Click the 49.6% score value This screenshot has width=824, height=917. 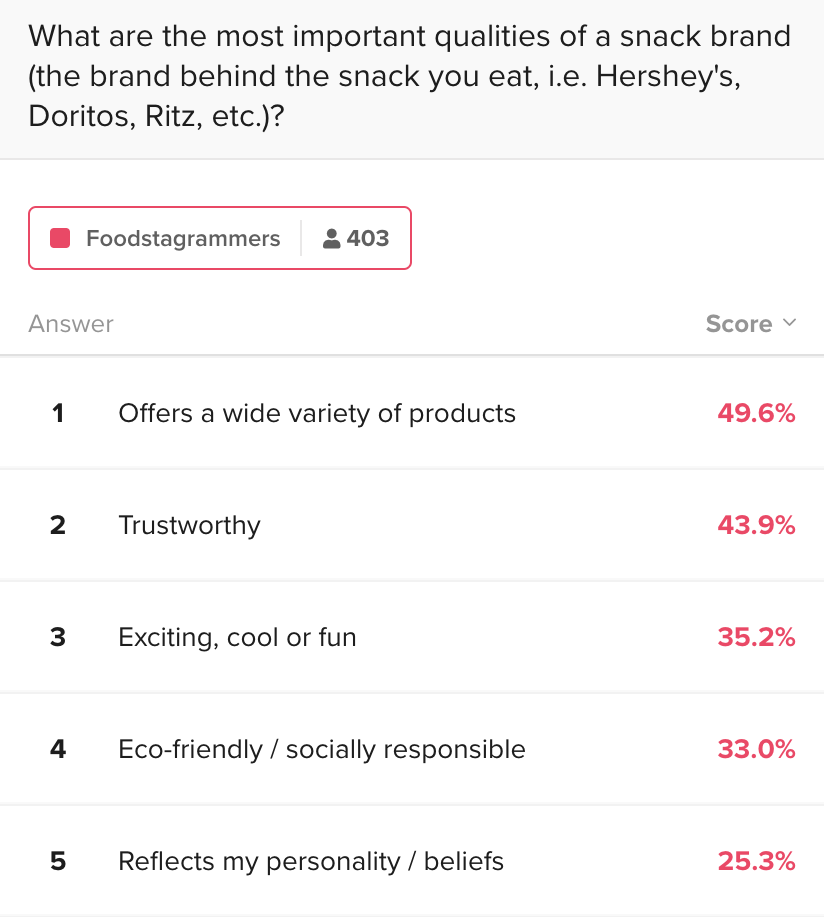click(x=757, y=413)
